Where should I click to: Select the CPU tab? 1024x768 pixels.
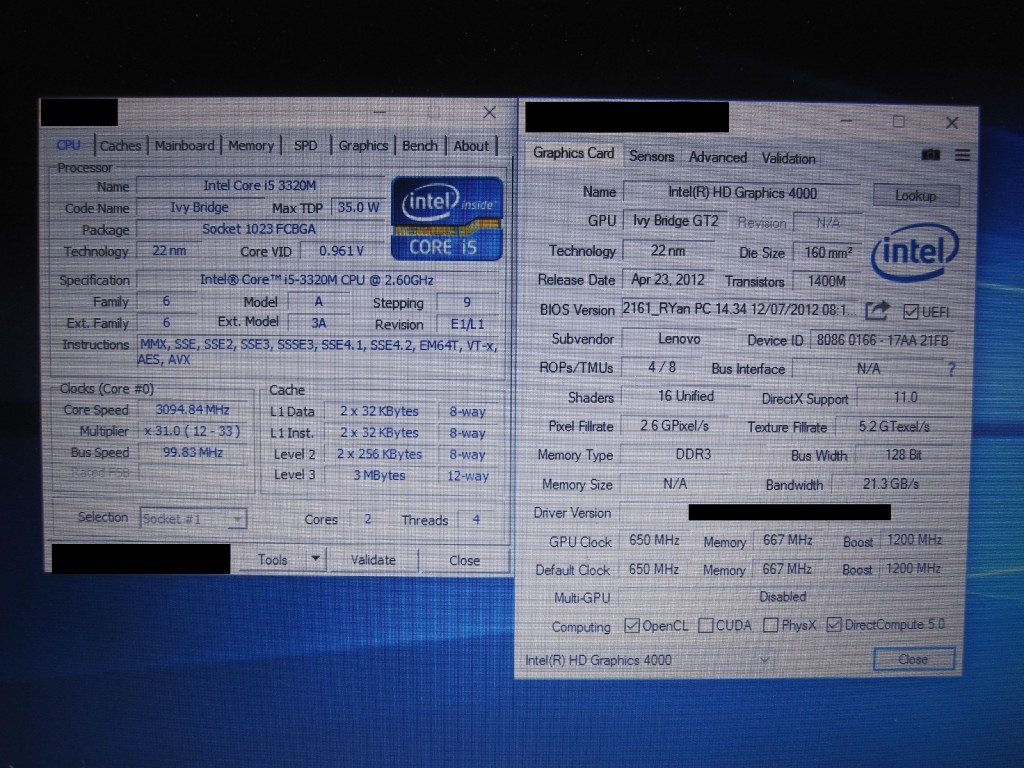(x=69, y=145)
